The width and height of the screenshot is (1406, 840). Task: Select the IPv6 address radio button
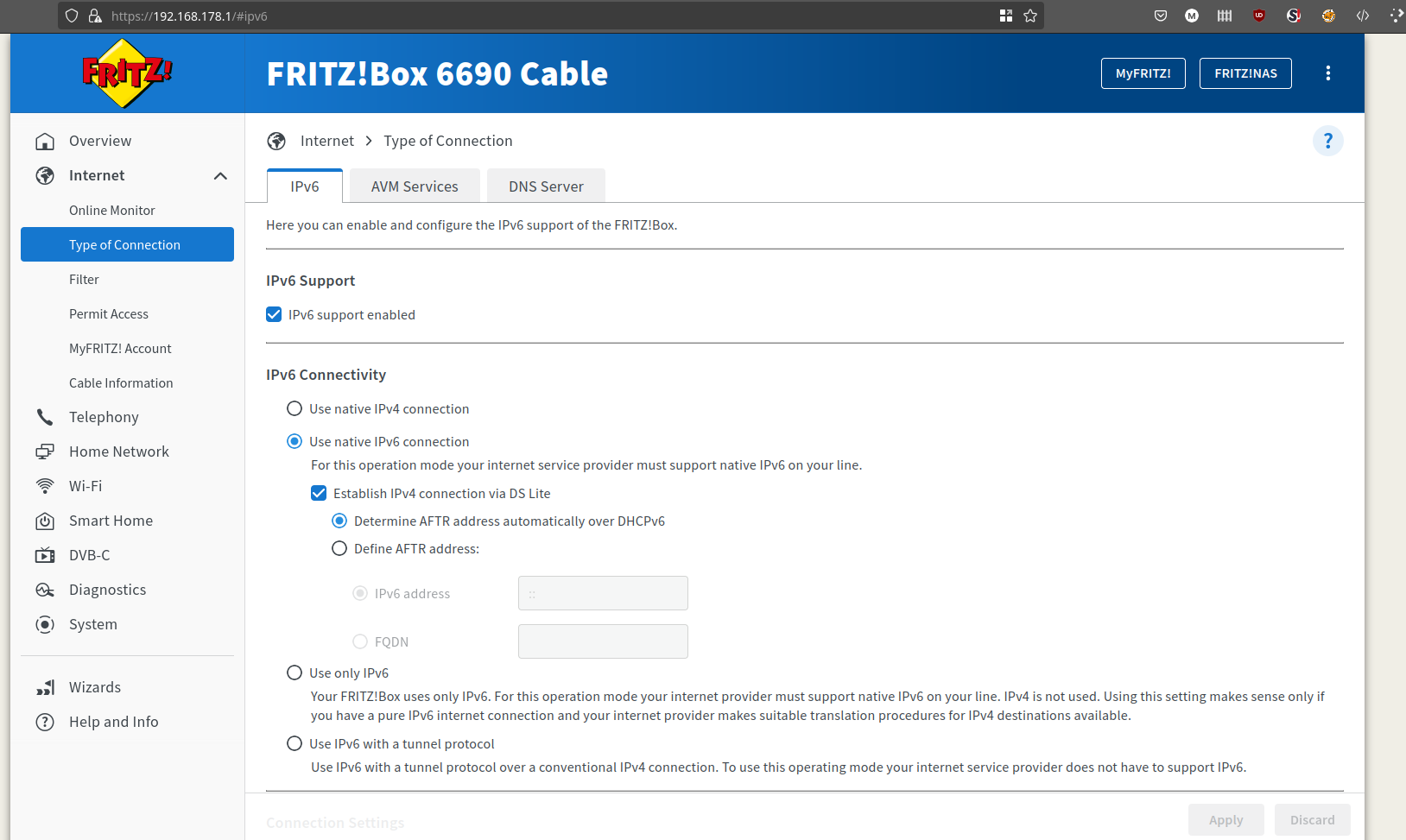[360, 593]
